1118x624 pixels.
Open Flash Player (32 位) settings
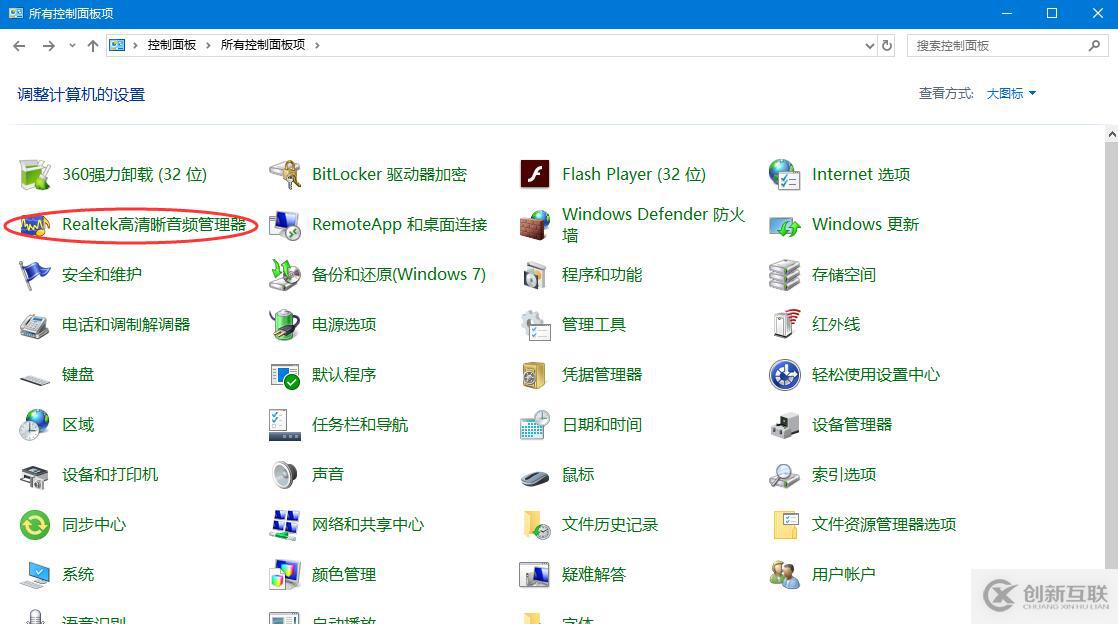click(x=632, y=173)
